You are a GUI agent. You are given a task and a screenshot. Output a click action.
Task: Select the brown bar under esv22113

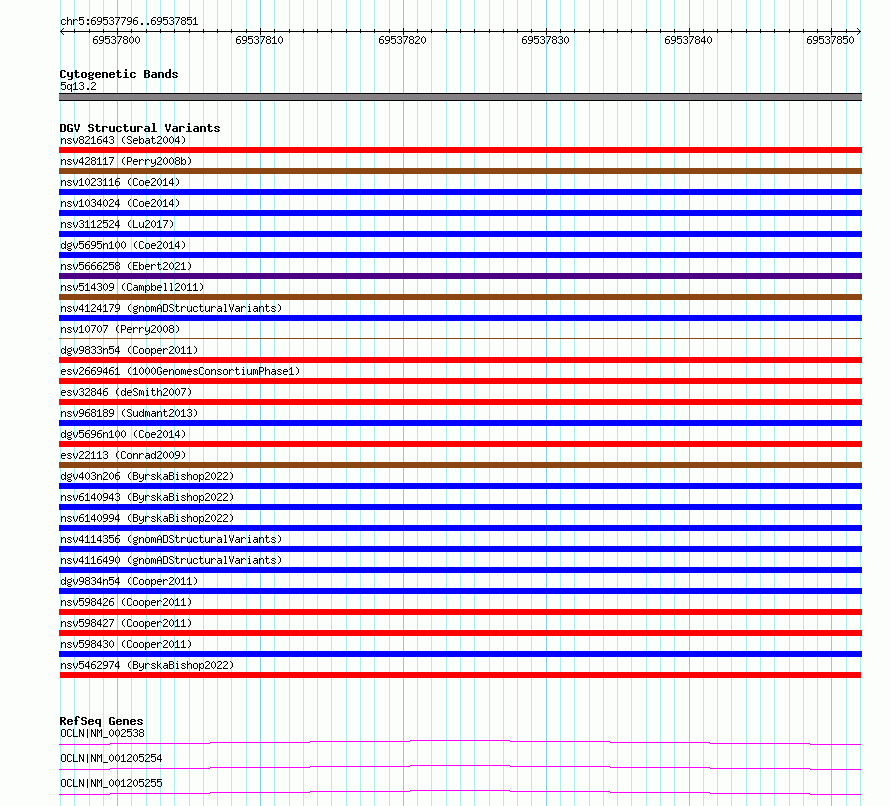pyautogui.click(x=460, y=465)
